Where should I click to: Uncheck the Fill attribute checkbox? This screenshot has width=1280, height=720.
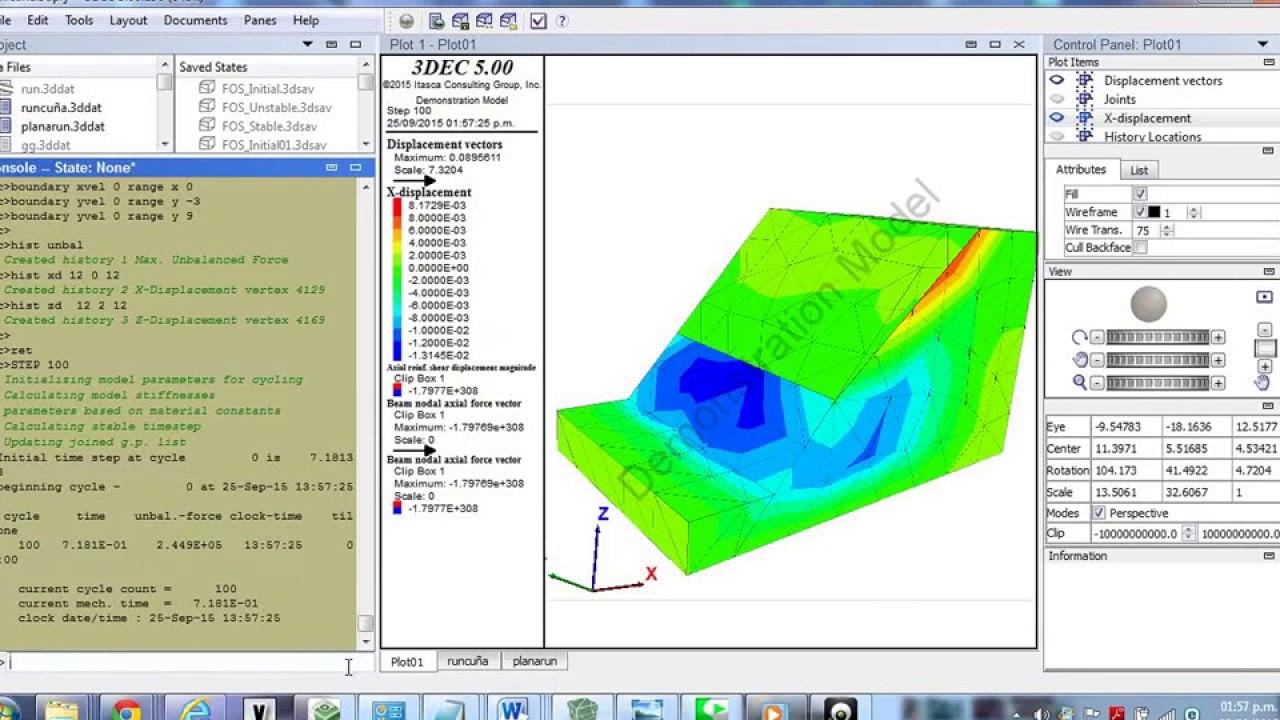(1140, 194)
